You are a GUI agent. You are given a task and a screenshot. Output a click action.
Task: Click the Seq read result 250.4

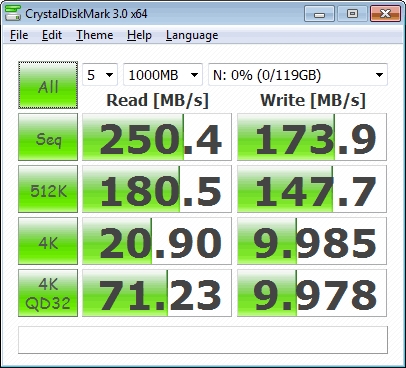pyautogui.click(x=157, y=137)
